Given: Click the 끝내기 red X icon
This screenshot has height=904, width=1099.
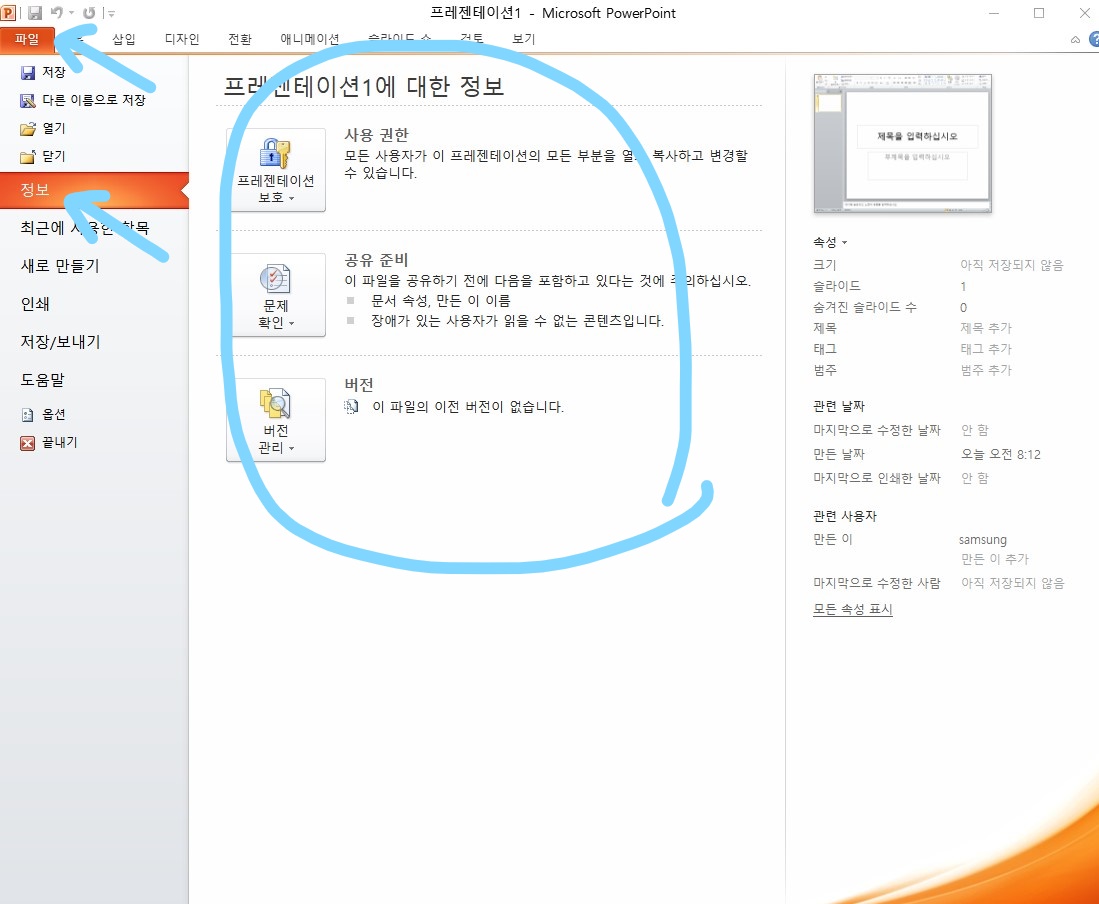Looking at the screenshot, I should [x=27, y=443].
